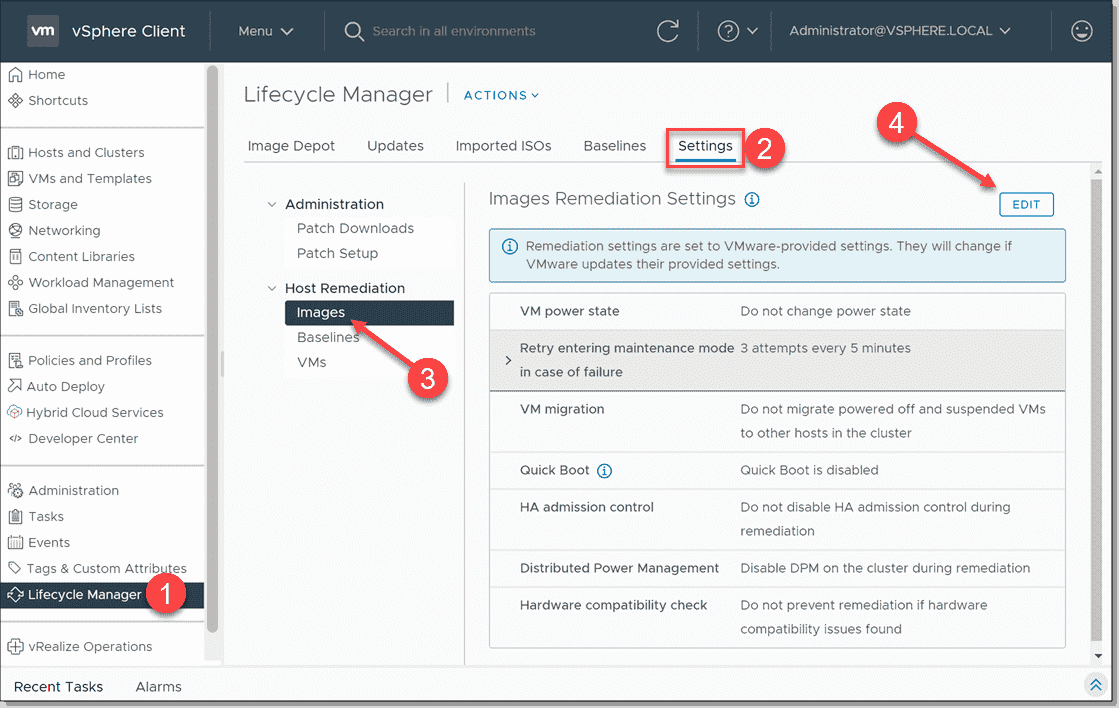This screenshot has width=1119, height=708.
Task: Open the feedback smiley icon
Action: 1081,31
